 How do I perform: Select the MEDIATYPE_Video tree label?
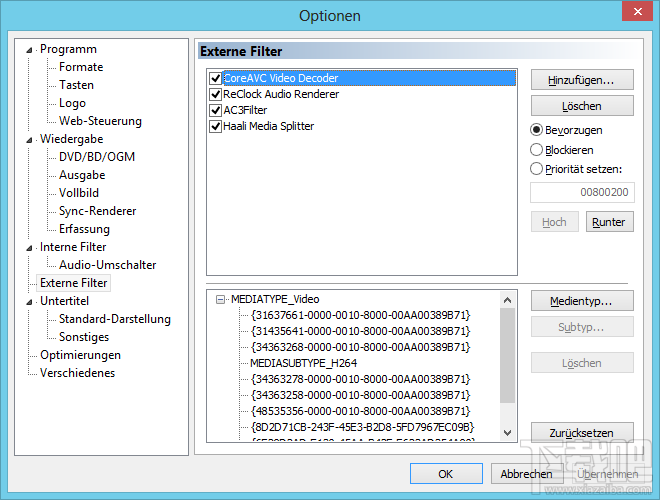[275, 299]
